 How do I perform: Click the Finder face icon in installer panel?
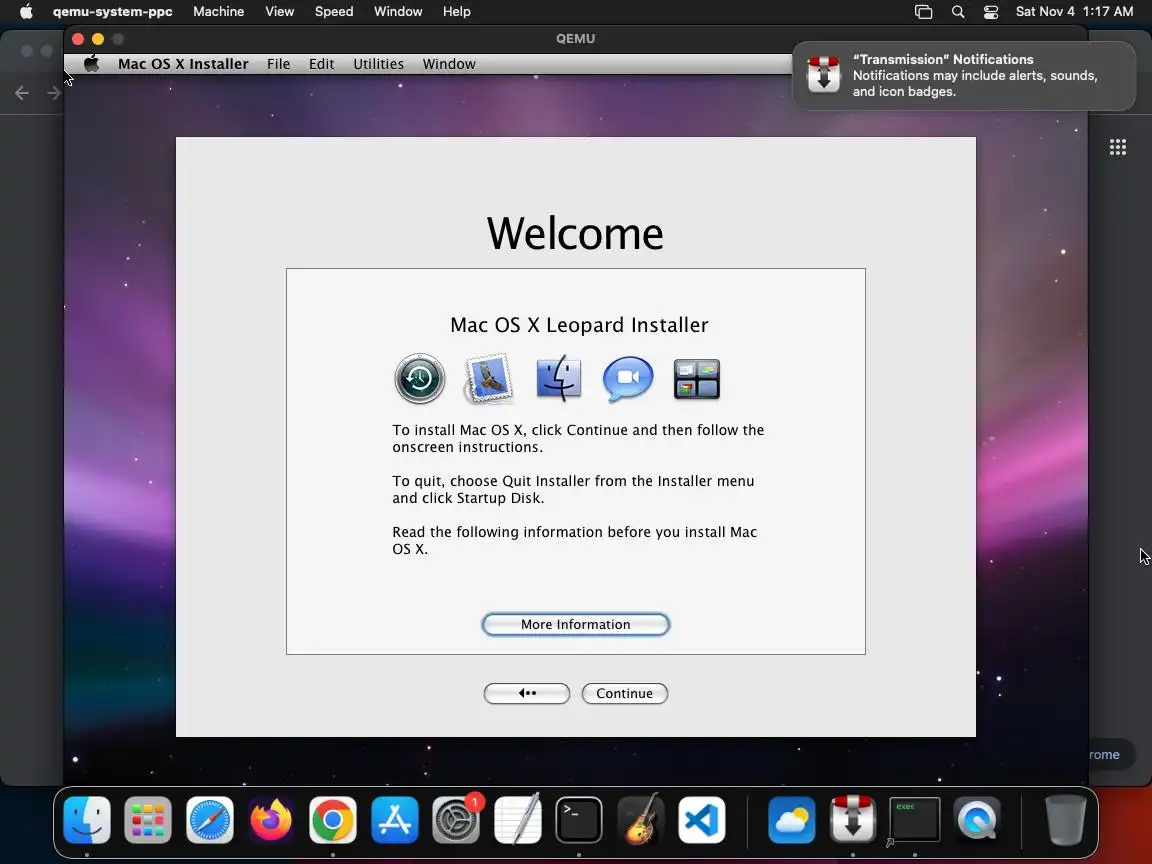(x=558, y=378)
